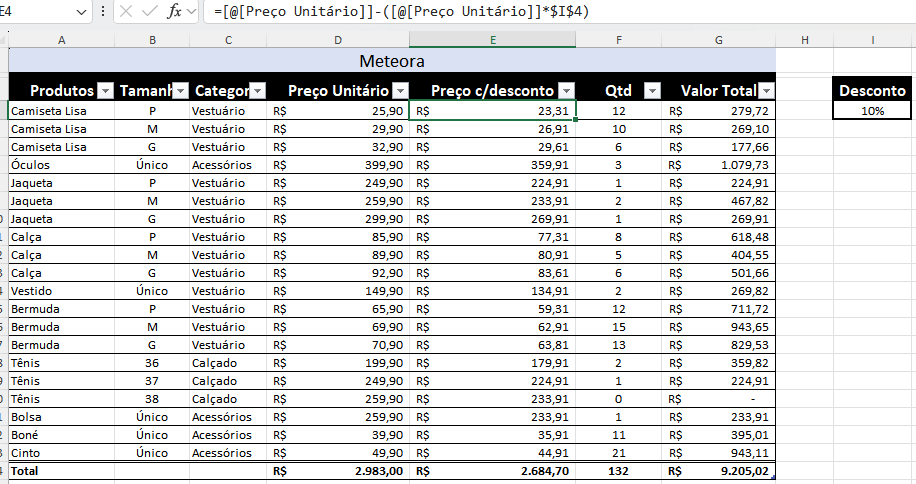Select column E header
The width and height of the screenshot is (916, 484).
[492, 40]
